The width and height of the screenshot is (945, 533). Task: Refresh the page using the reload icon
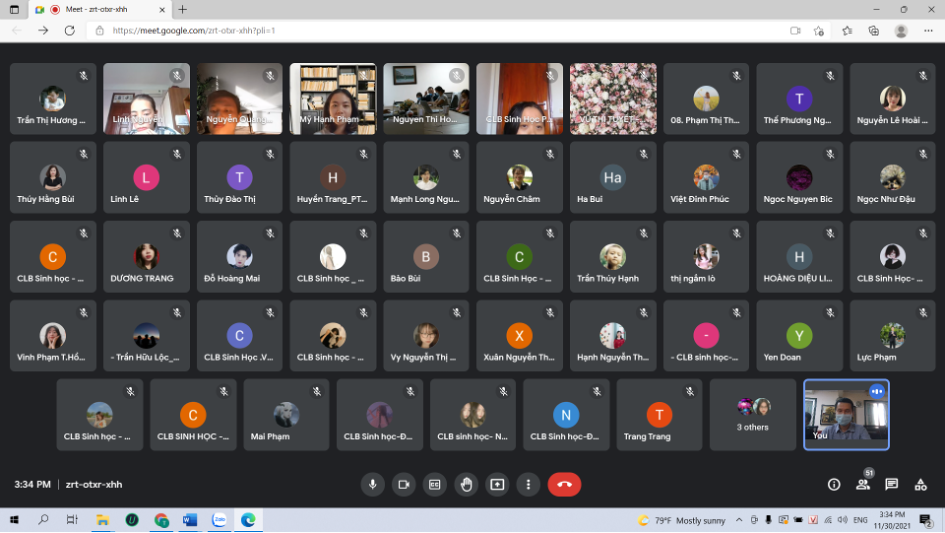(x=69, y=30)
